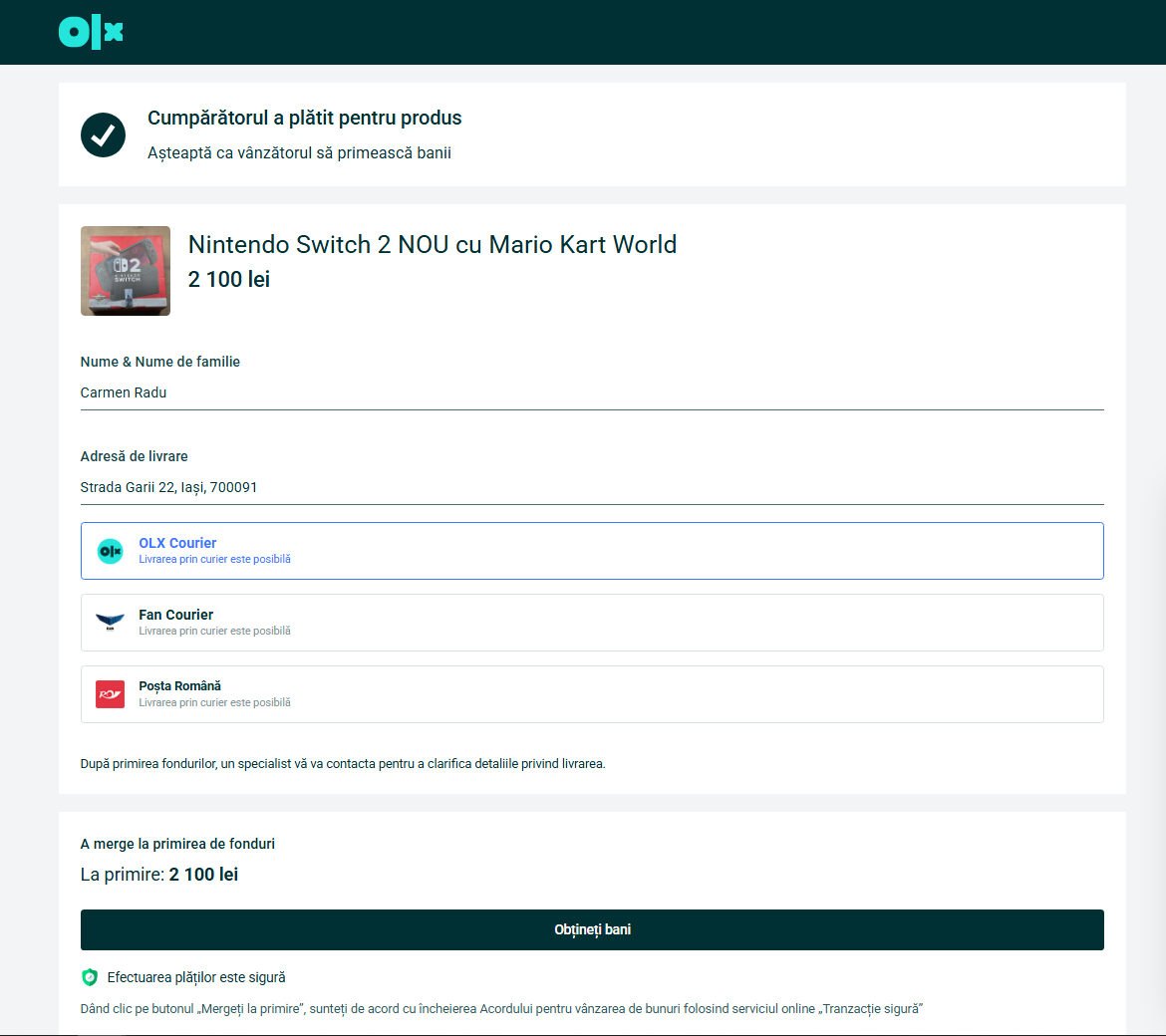This screenshot has height=1036, width=1166.
Task: Click the Efectuarea plăților este sigură label
Action: [x=196, y=977]
